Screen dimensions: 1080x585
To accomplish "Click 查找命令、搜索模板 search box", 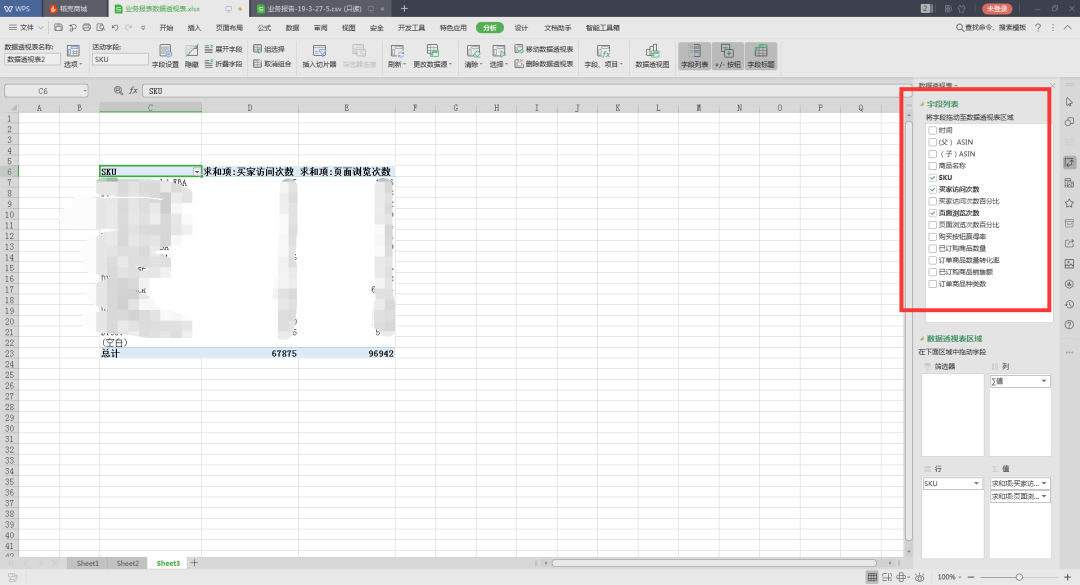I will 990,28.
